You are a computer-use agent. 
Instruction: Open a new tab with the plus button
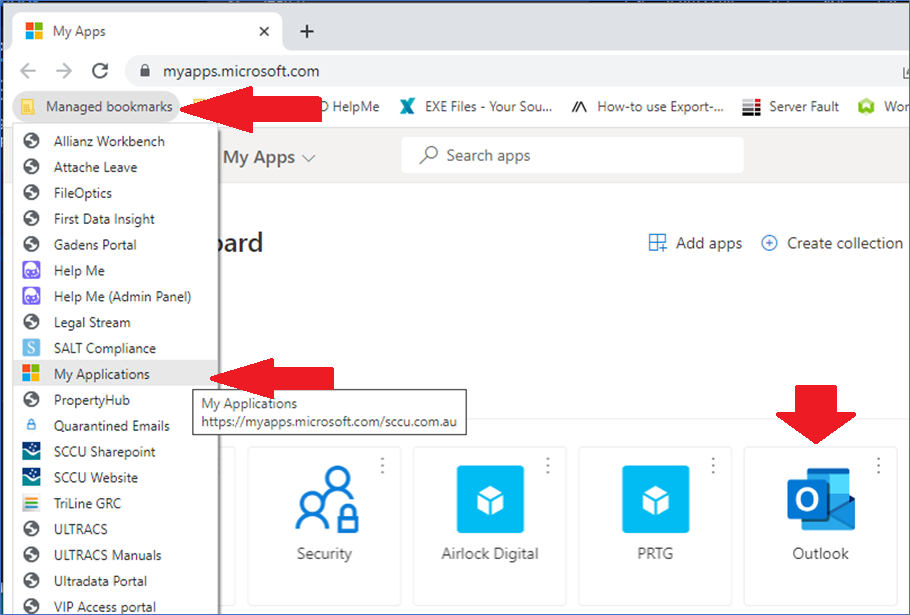tap(307, 31)
